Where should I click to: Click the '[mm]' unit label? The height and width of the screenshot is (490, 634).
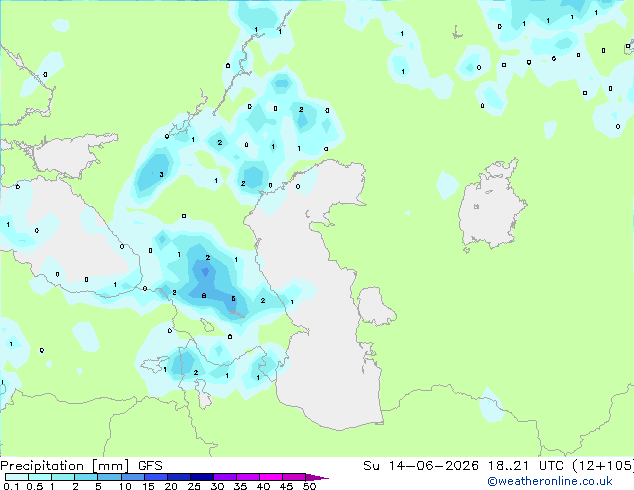111,466
